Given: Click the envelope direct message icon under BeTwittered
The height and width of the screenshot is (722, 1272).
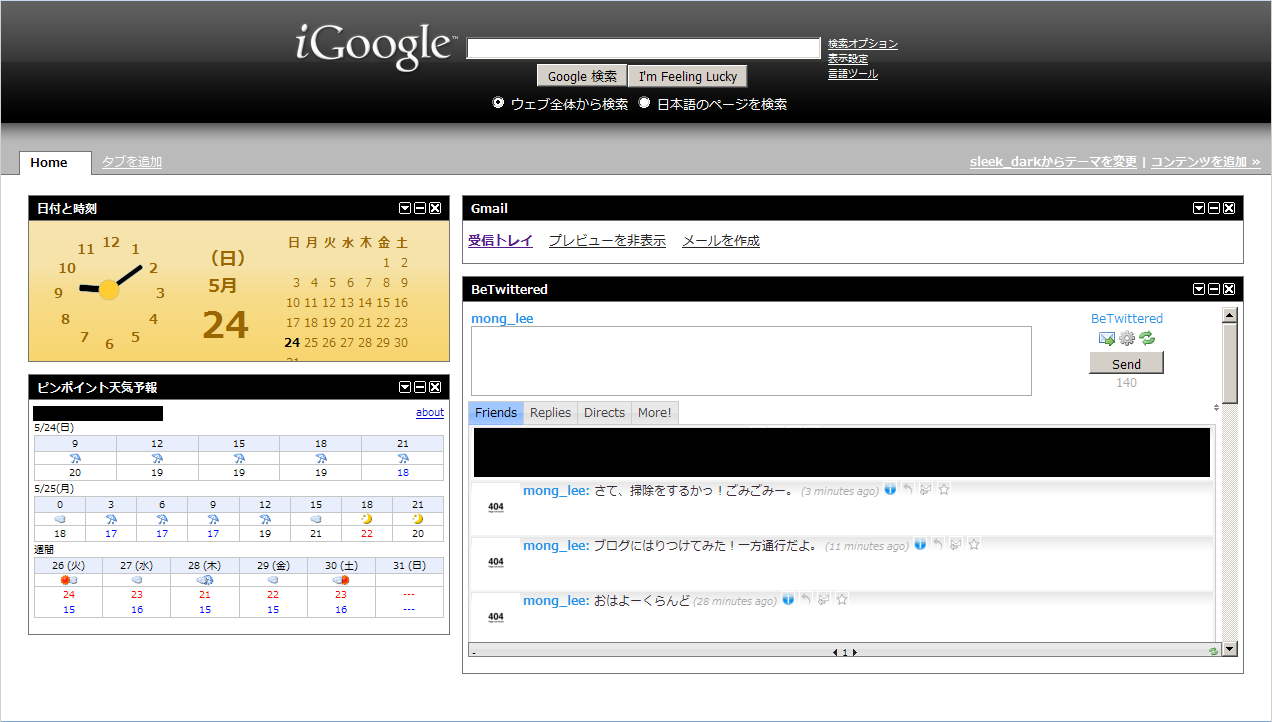Looking at the screenshot, I should click(x=1107, y=338).
